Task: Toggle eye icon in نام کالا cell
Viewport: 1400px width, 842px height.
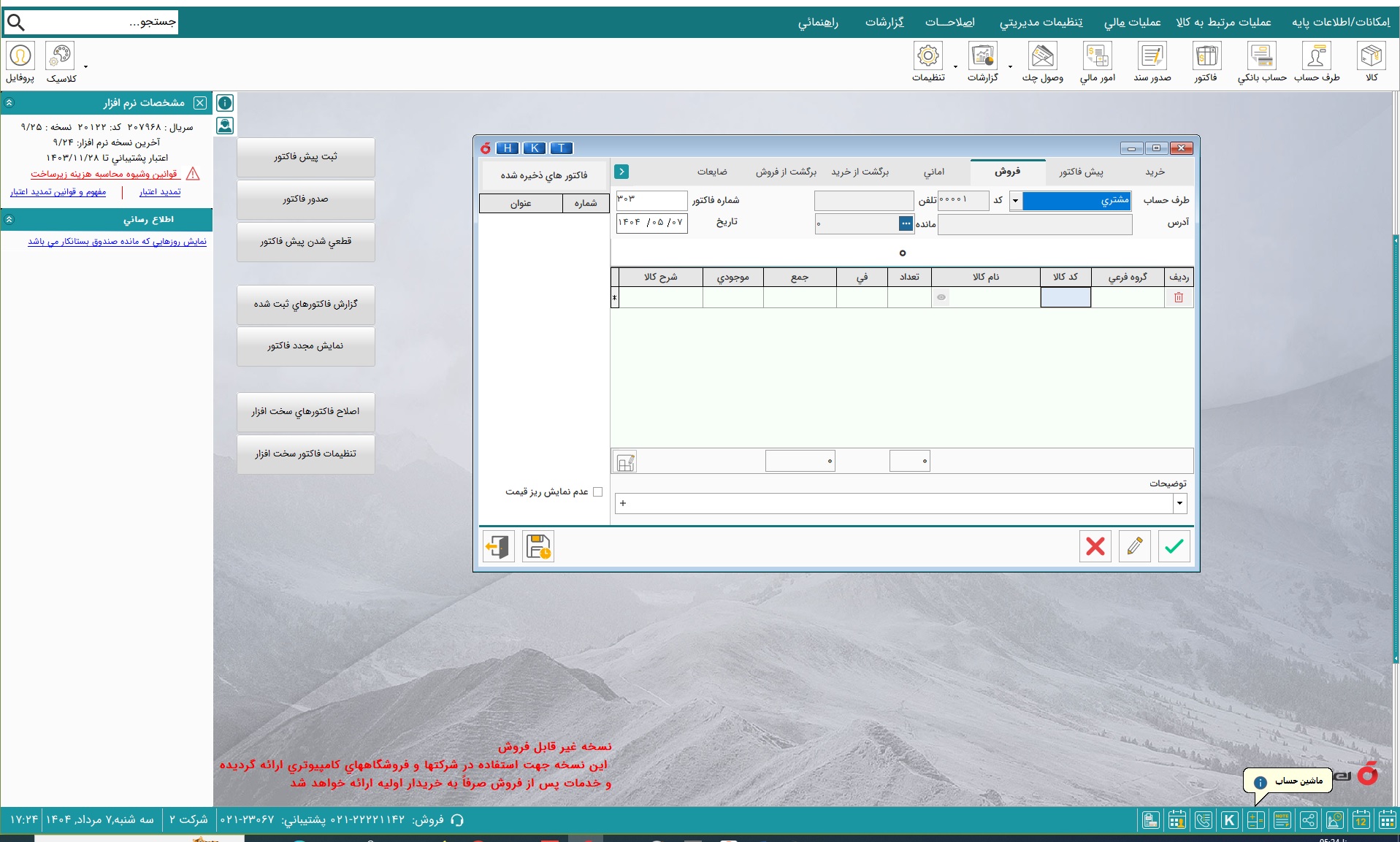Action: pyautogui.click(x=941, y=297)
